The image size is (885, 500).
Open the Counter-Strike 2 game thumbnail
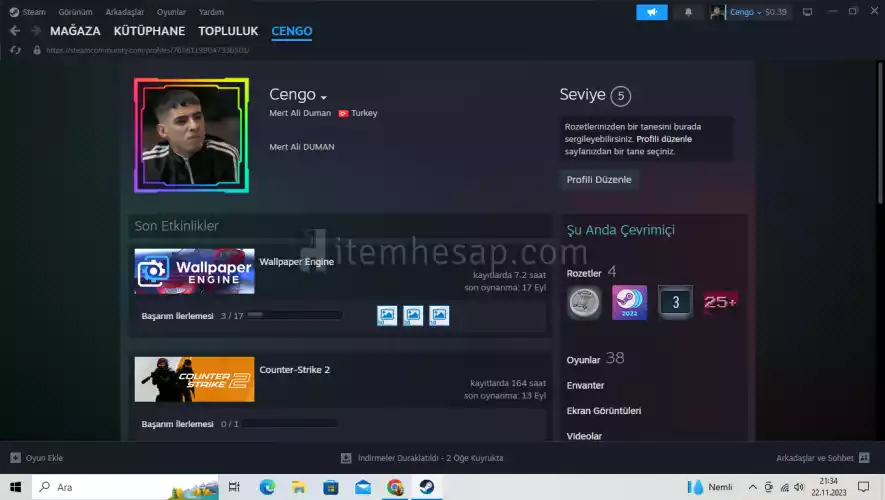point(194,379)
